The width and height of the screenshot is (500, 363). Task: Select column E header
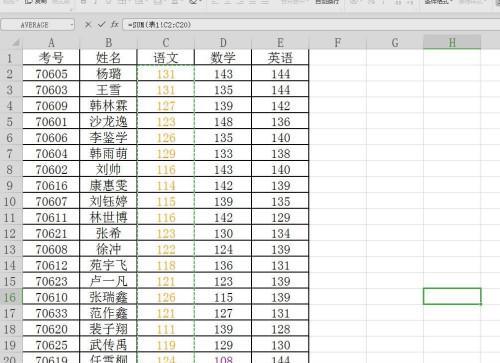[x=280, y=43]
